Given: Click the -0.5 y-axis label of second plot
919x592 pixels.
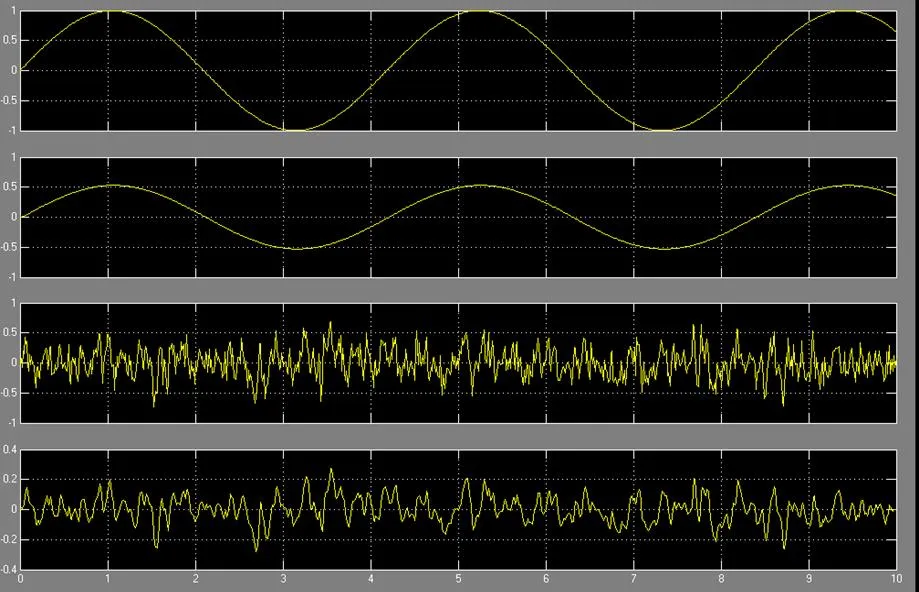Looking at the screenshot, I should [x=9, y=247].
